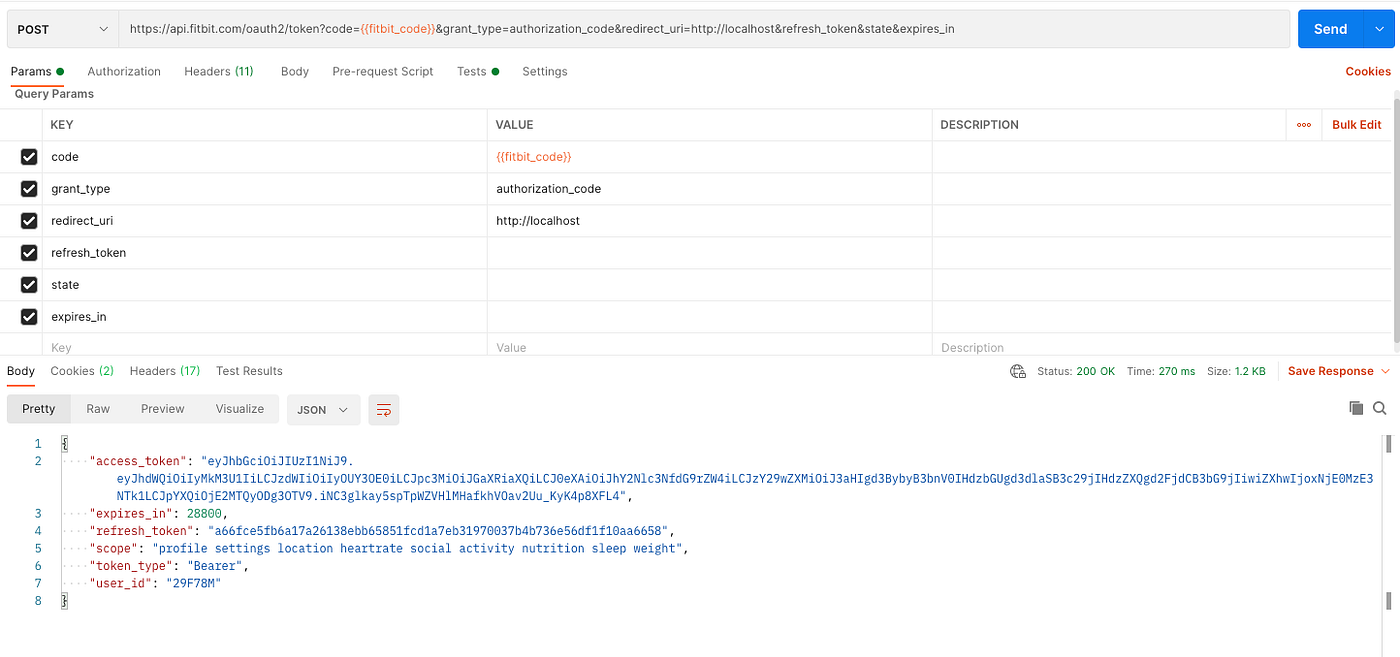The height and width of the screenshot is (657, 1400).
Task: Open the Headers (17) response tab
Action: (164, 370)
